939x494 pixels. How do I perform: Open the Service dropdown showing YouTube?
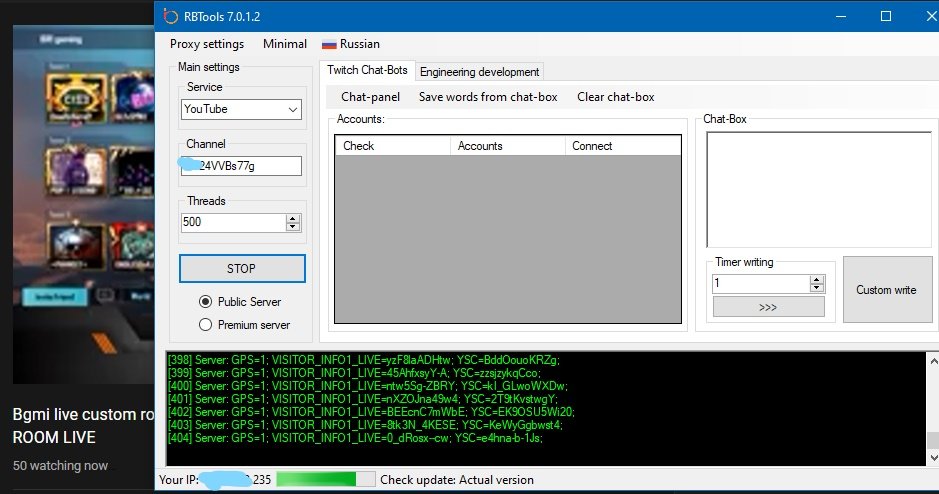(241, 109)
